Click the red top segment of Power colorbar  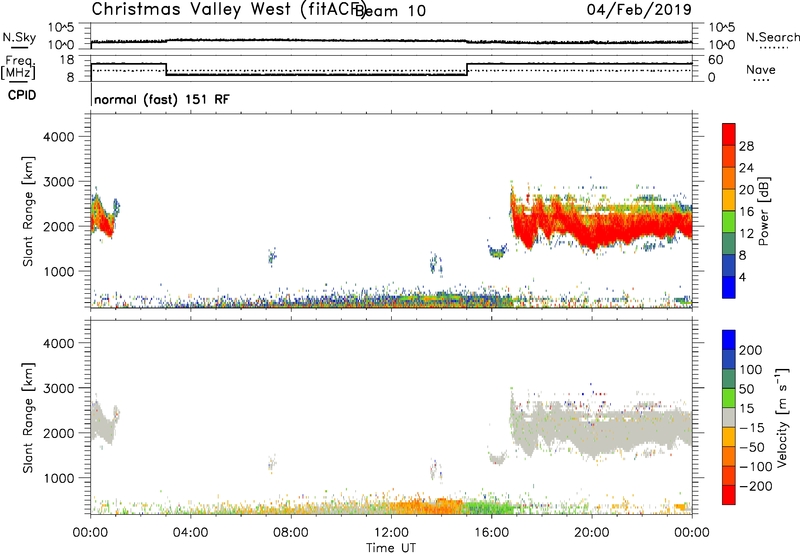[729, 134]
